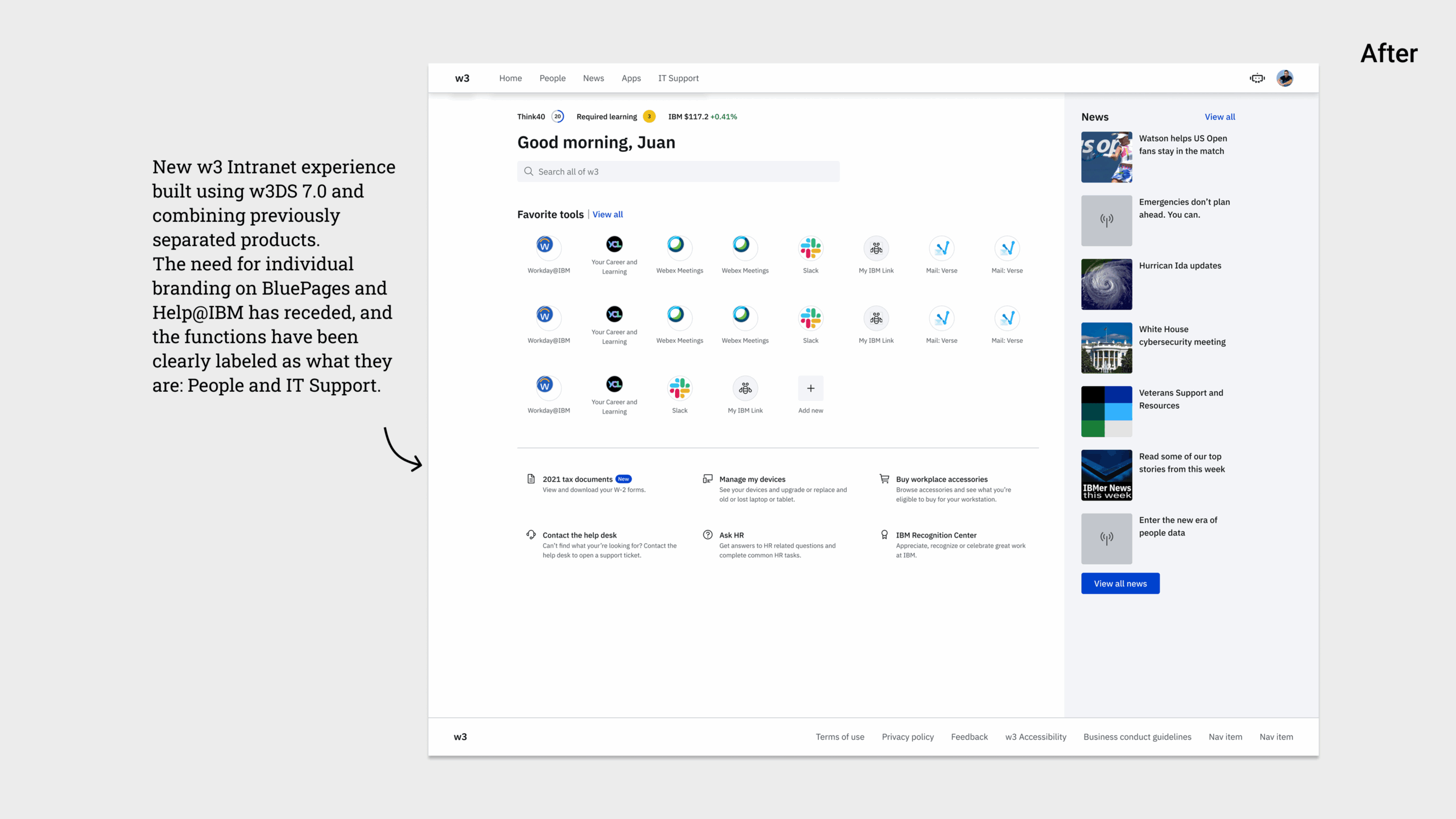Viewport: 1456px width, 819px height.
Task: Open the News nav item
Action: pyautogui.click(x=593, y=78)
